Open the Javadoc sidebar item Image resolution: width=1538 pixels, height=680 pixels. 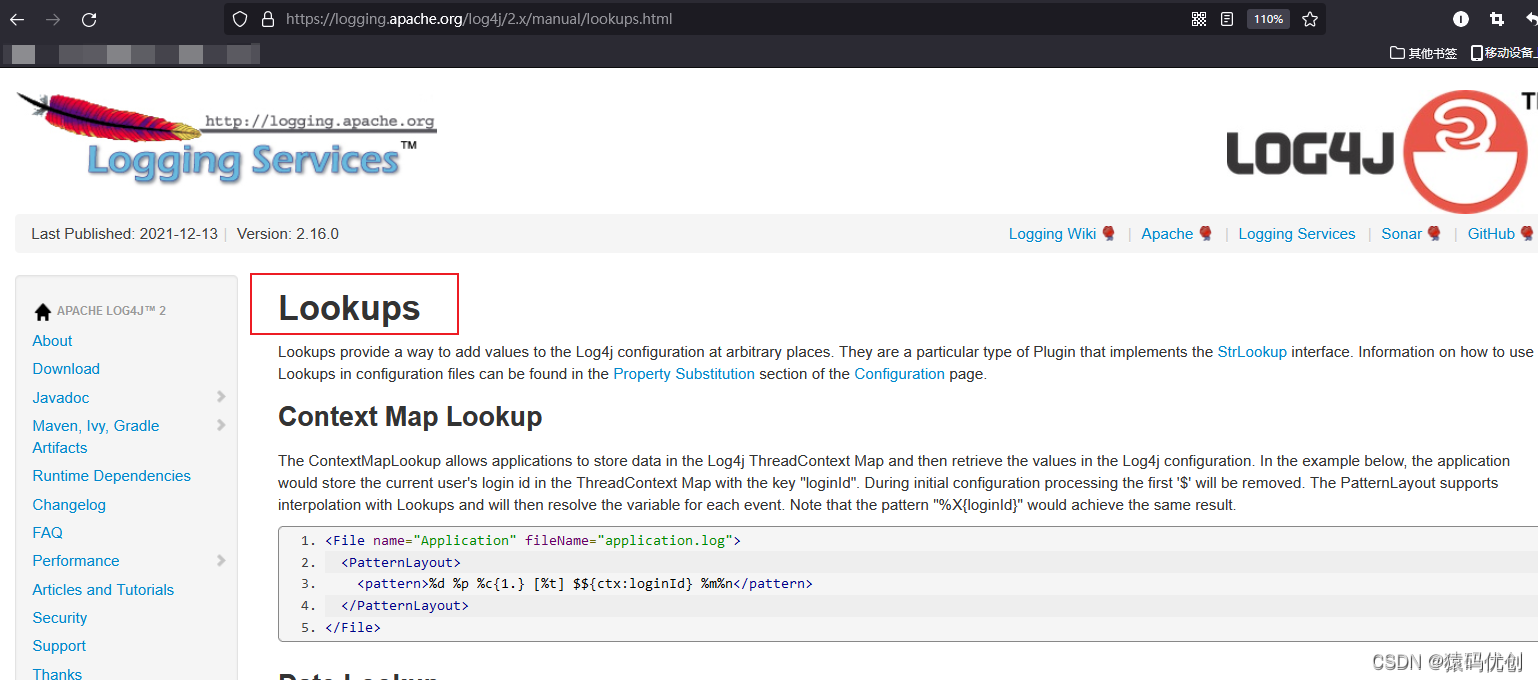pos(61,398)
